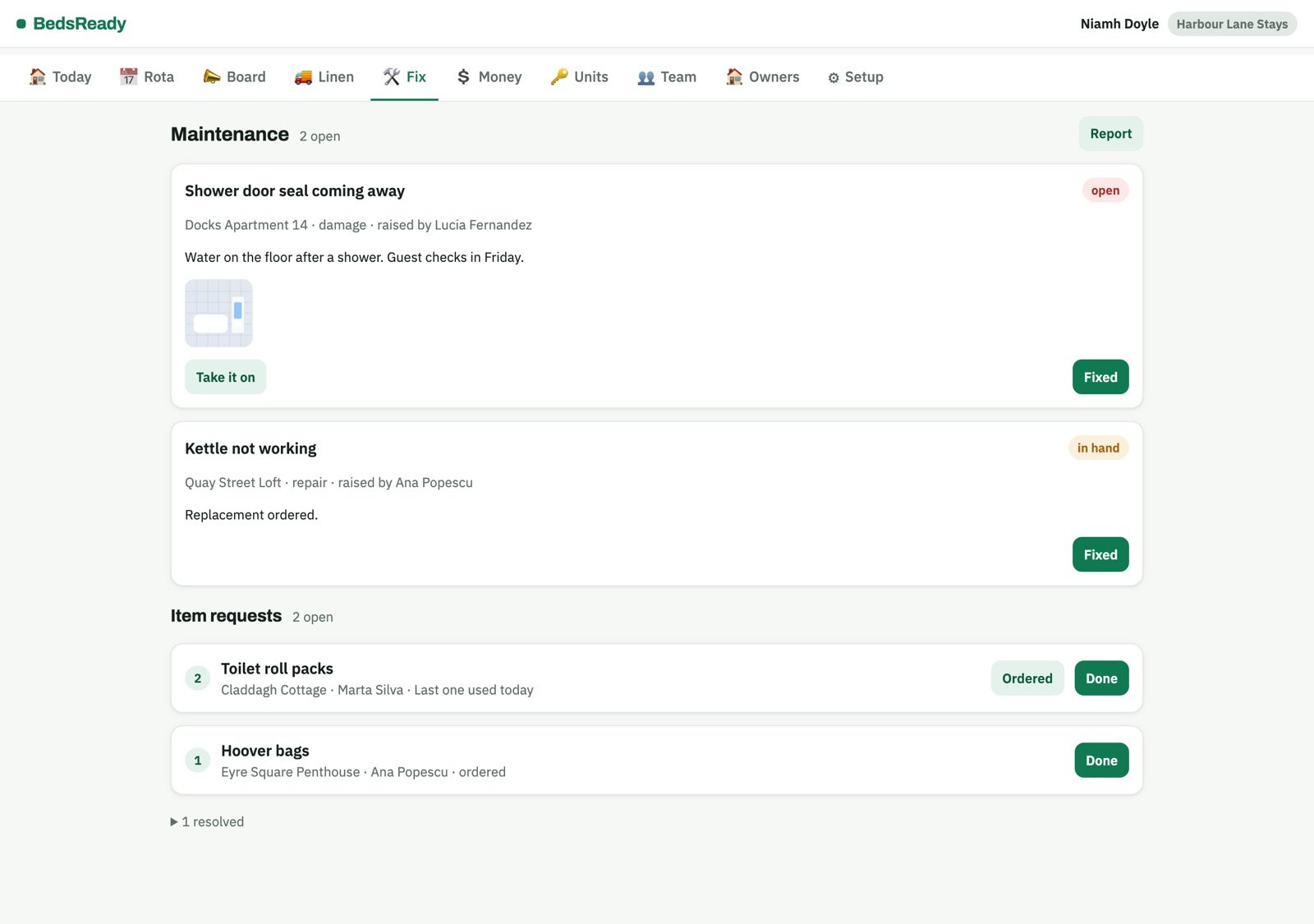Click the BedsReady brand name
Viewport: 1314px width, 924px height.
click(80, 24)
